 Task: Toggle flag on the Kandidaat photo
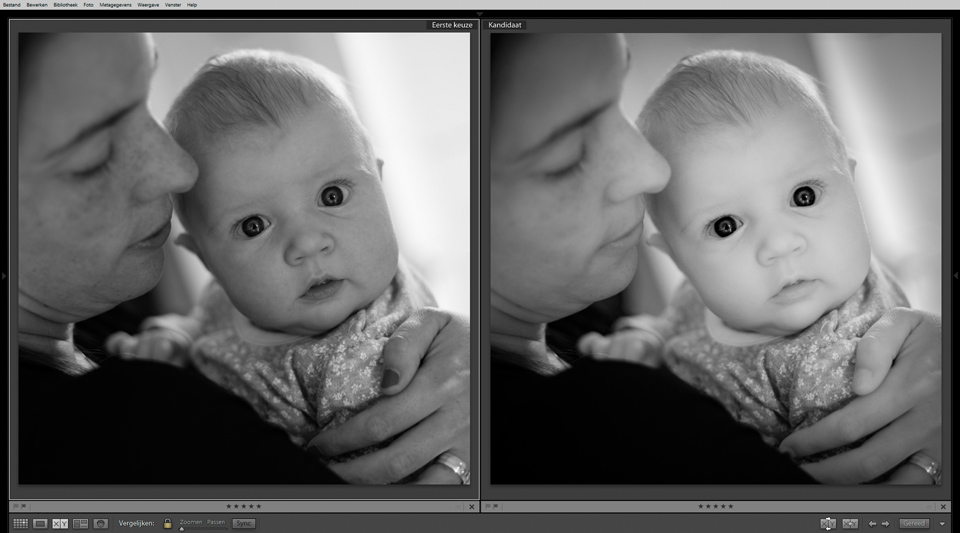pyautogui.click(x=487, y=506)
